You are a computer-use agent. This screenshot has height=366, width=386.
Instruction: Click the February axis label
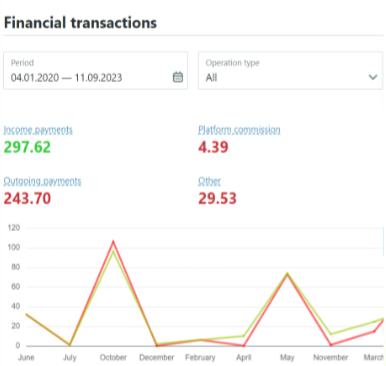(200, 358)
